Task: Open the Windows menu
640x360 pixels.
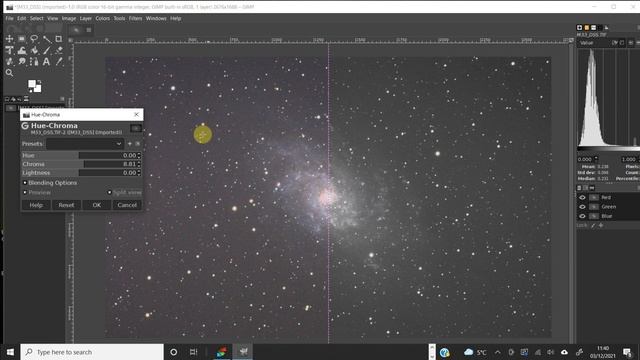Action: (x=156, y=18)
